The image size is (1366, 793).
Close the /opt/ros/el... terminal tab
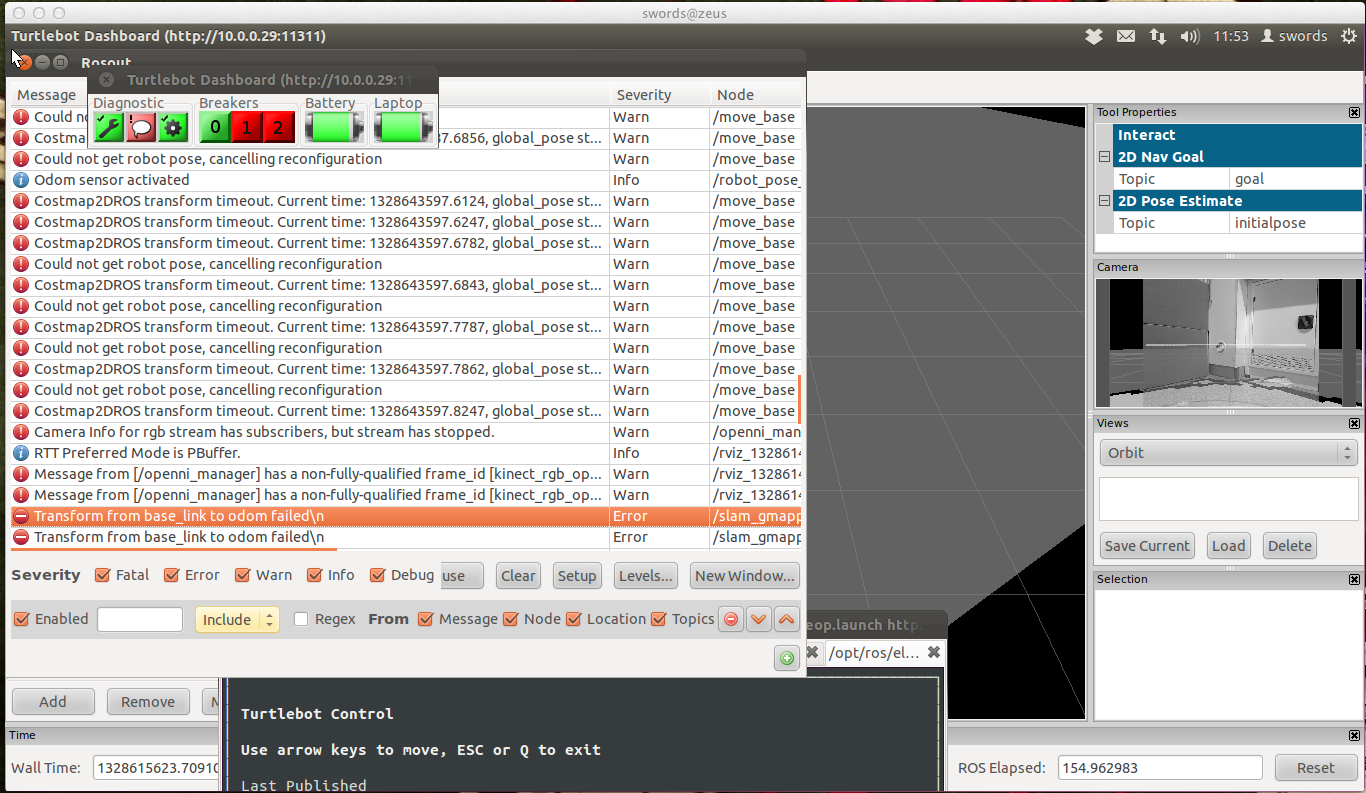tap(933, 652)
